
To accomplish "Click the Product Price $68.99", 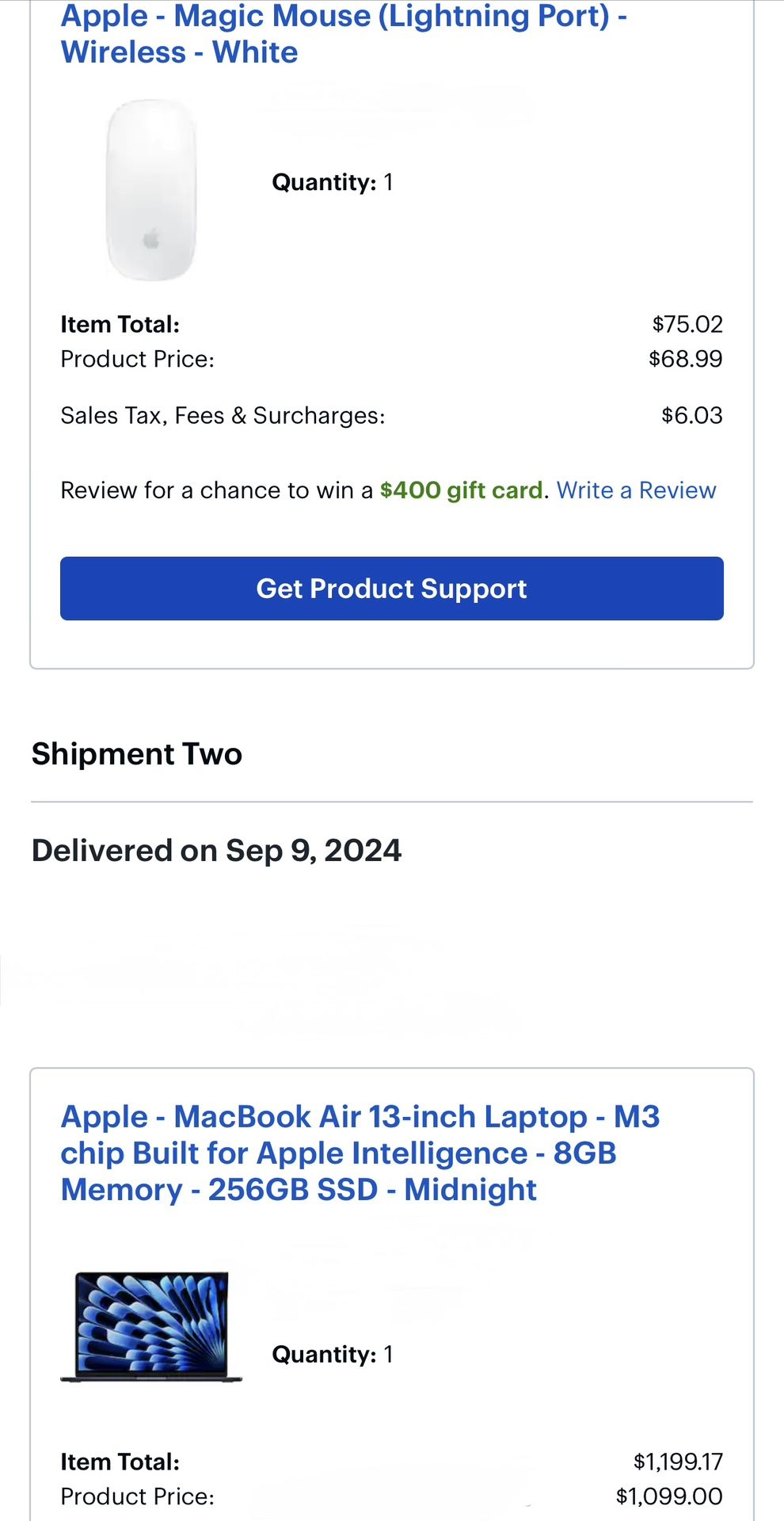I will point(685,359).
